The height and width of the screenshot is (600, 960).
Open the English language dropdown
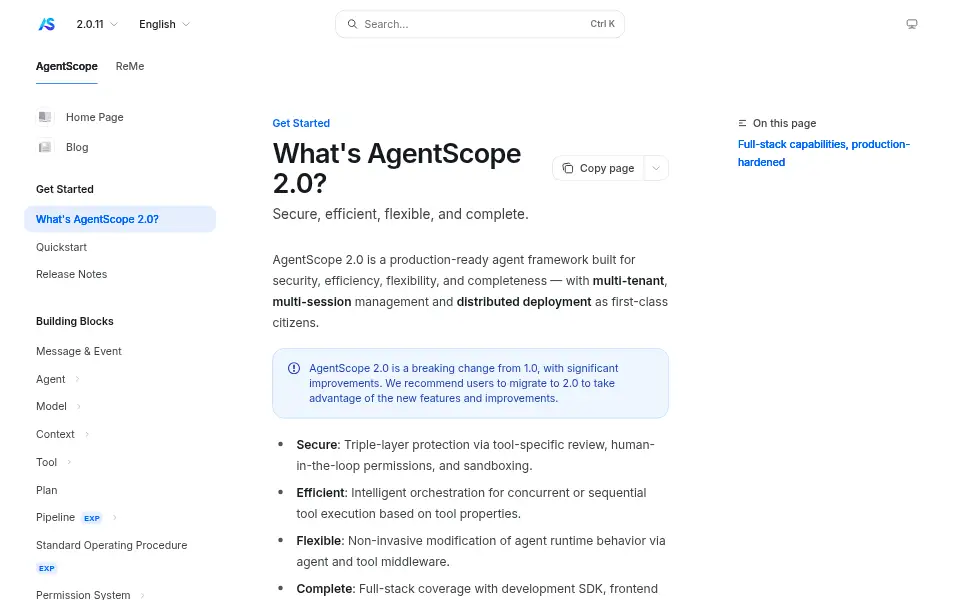164,24
